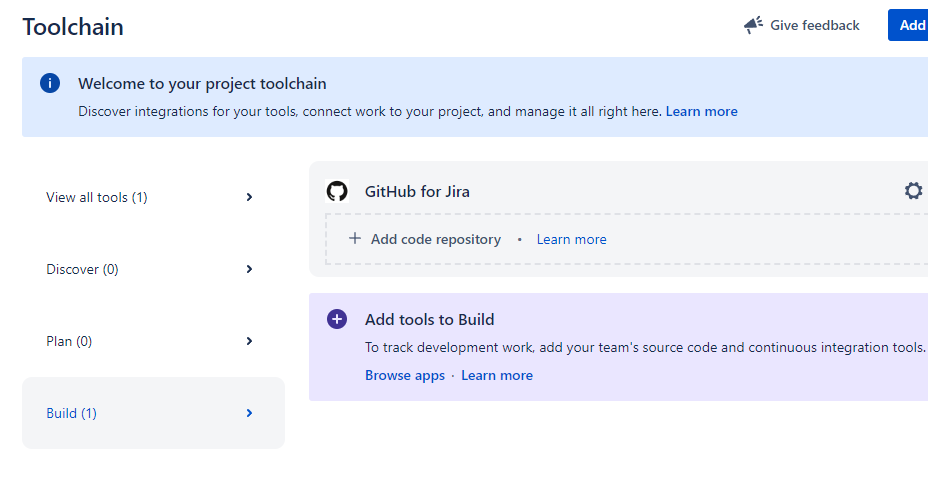Click the Browse apps link
928x485 pixels.
(x=404, y=375)
